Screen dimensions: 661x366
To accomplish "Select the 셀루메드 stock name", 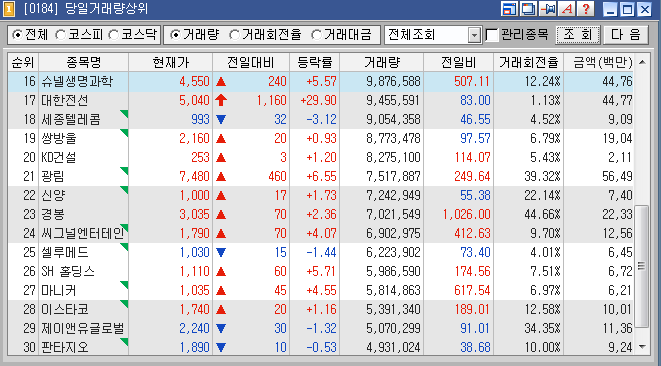I will point(65,252).
